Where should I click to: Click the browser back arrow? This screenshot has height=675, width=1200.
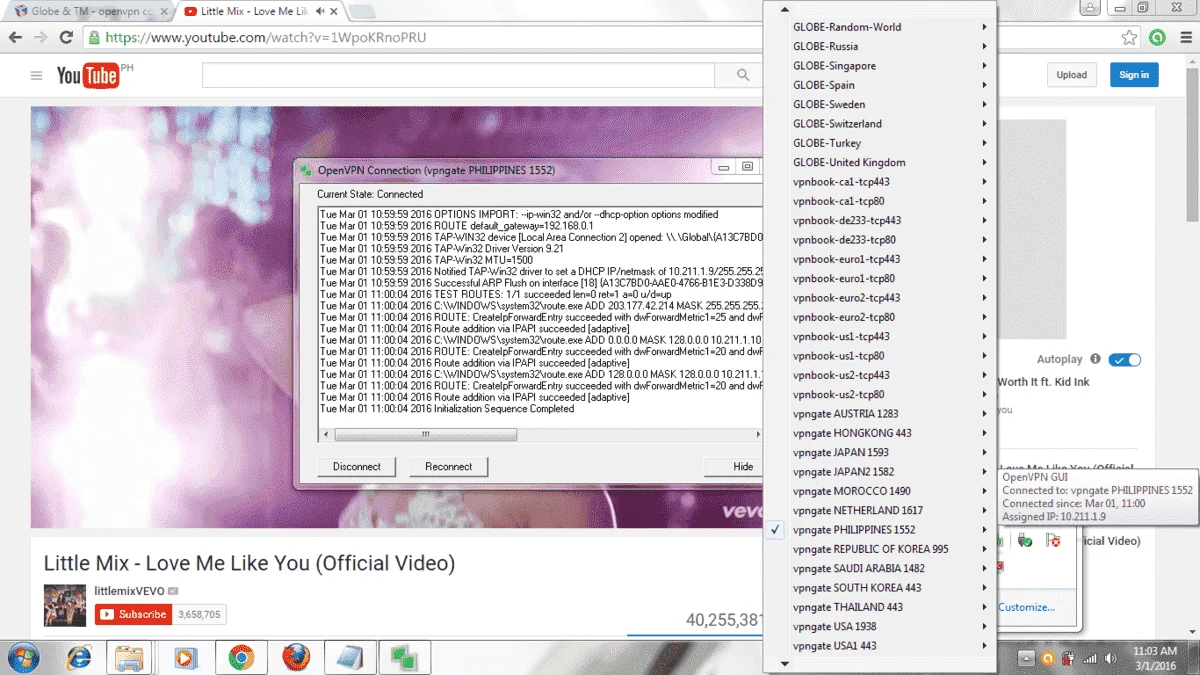tap(15, 38)
